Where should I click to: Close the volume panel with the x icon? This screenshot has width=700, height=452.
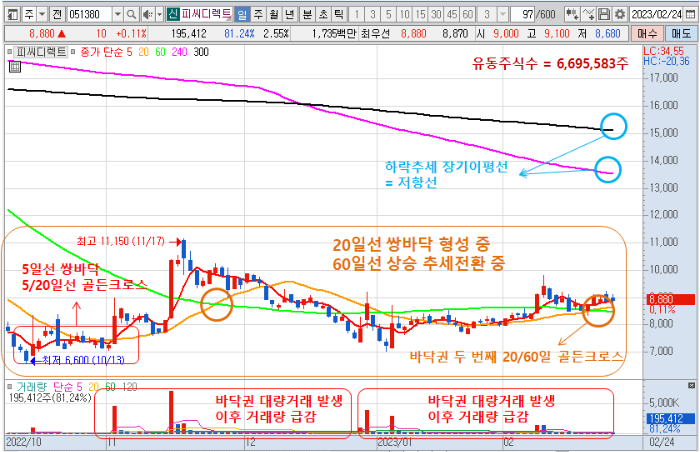click(692, 385)
